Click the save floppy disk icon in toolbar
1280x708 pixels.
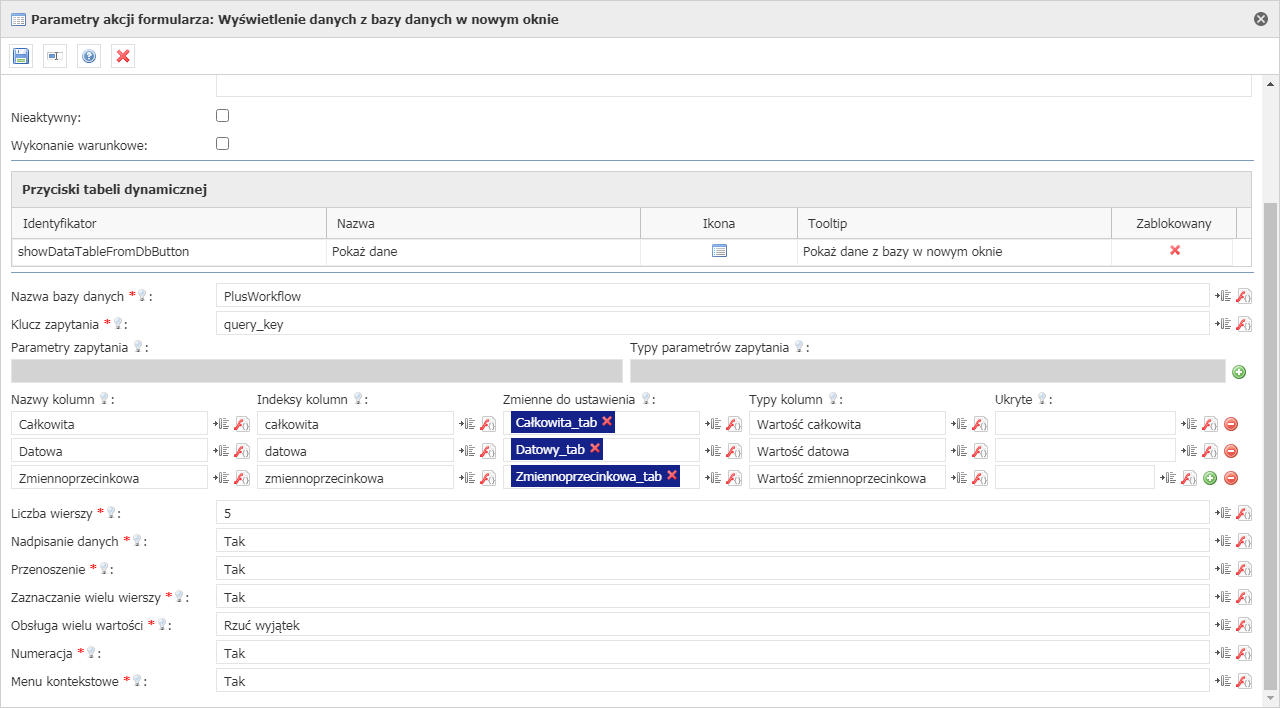click(21, 56)
